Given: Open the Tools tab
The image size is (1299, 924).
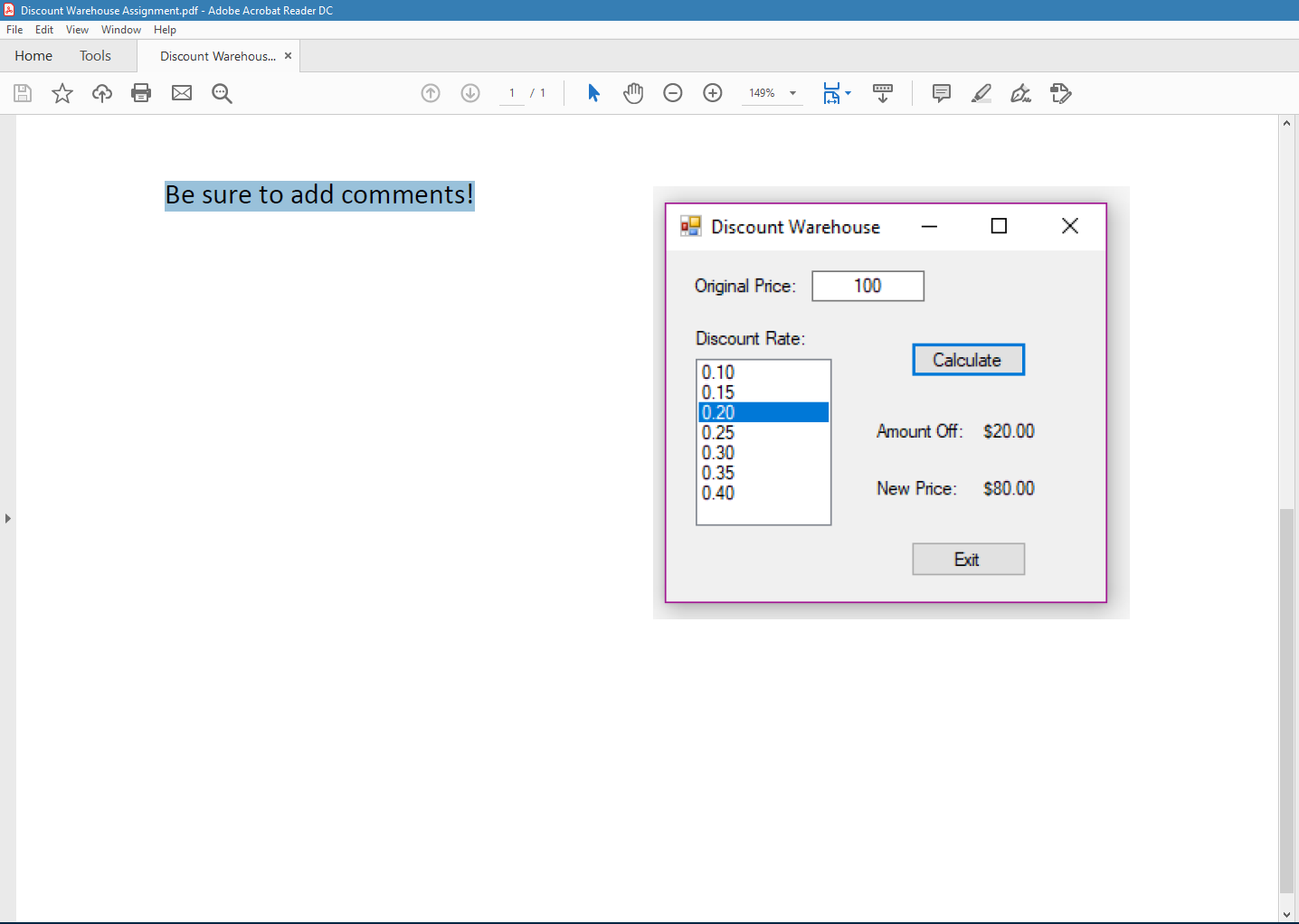Looking at the screenshot, I should pos(95,55).
